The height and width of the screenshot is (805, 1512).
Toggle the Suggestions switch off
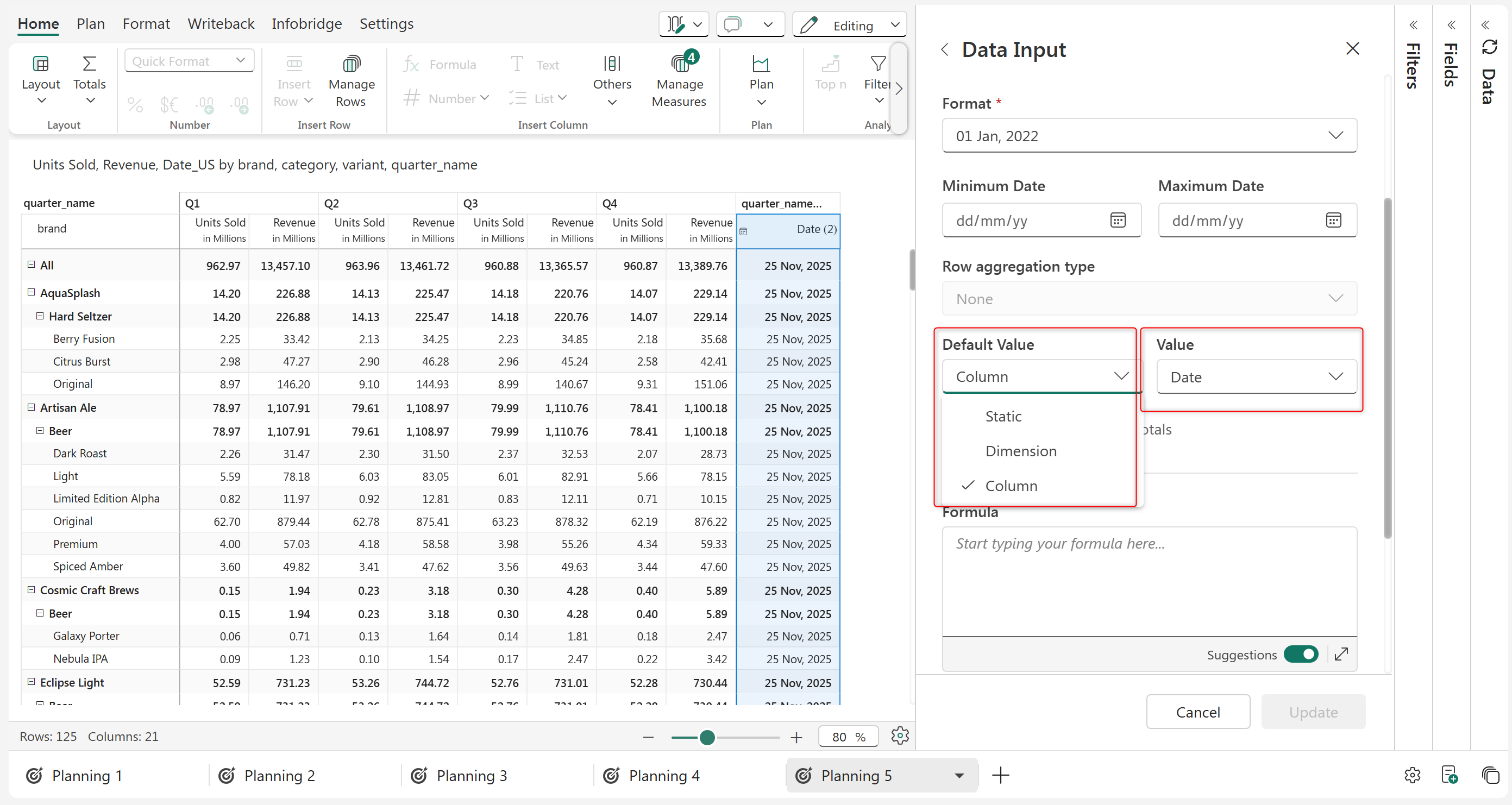click(1301, 654)
